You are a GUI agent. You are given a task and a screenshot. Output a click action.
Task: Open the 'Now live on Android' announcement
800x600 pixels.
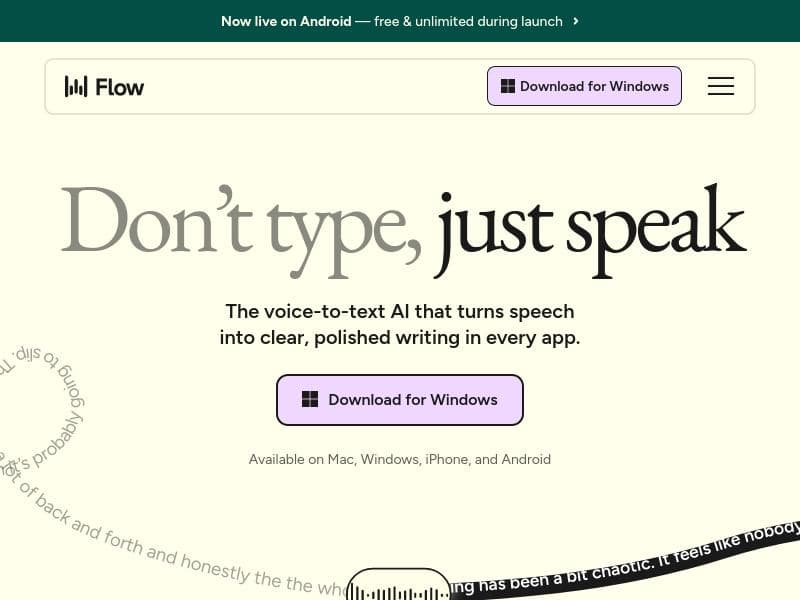click(x=286, y=21)
